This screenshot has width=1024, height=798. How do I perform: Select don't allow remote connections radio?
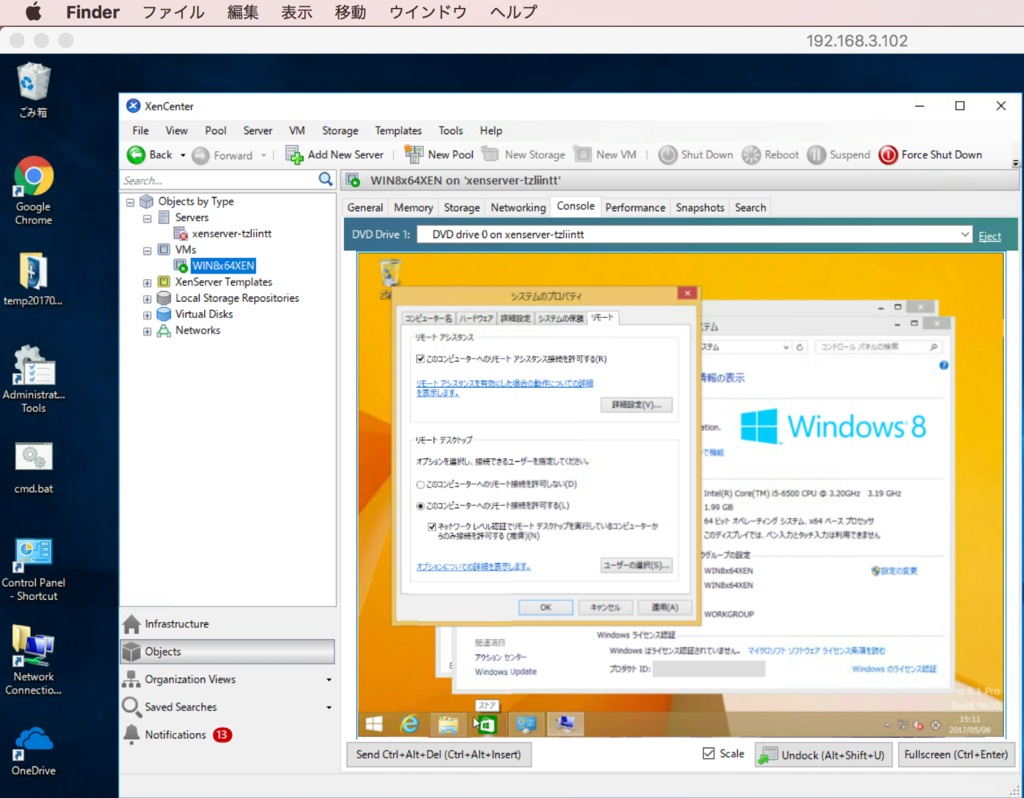click(421, 485)
